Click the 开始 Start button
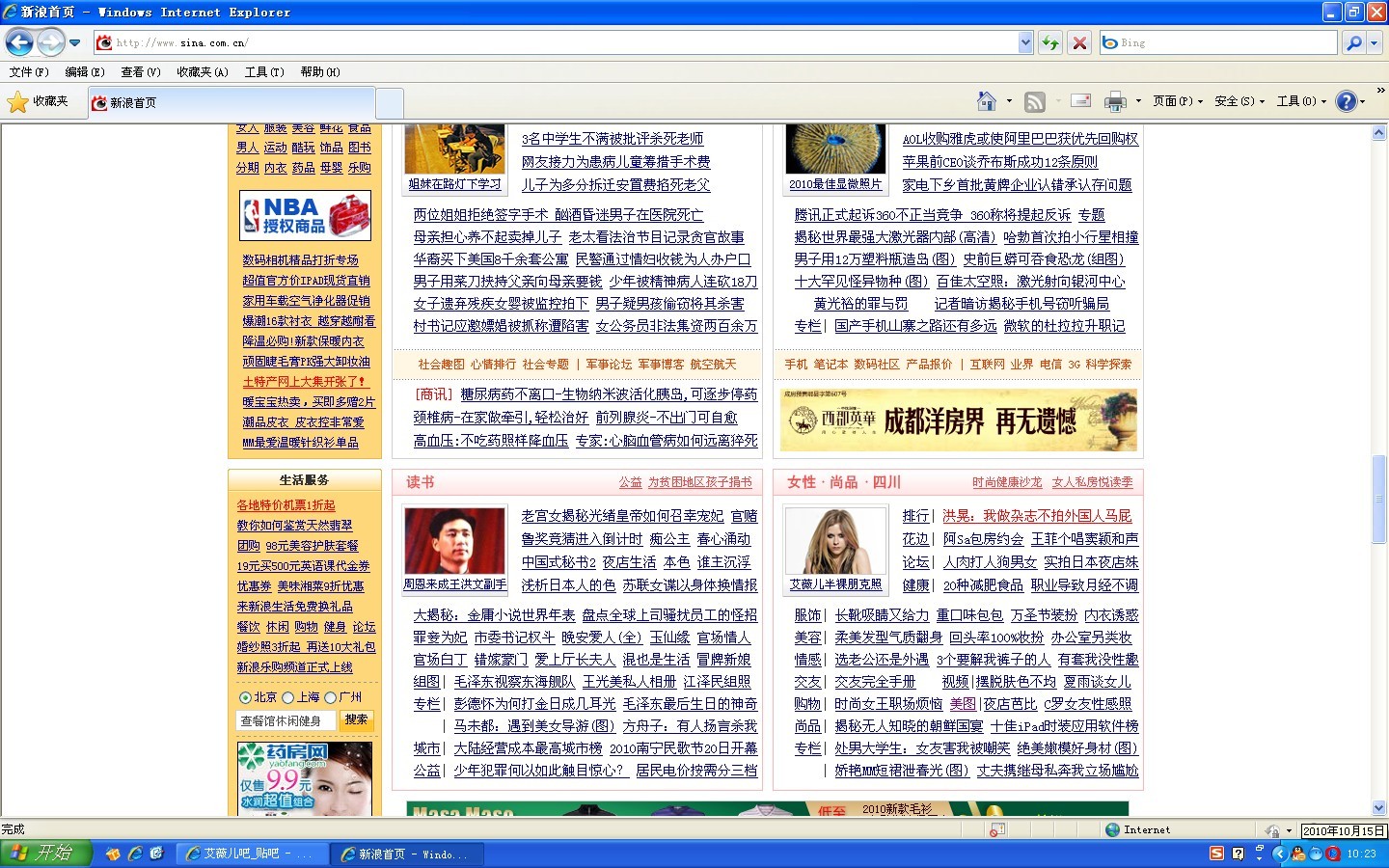 pos(45,854)
